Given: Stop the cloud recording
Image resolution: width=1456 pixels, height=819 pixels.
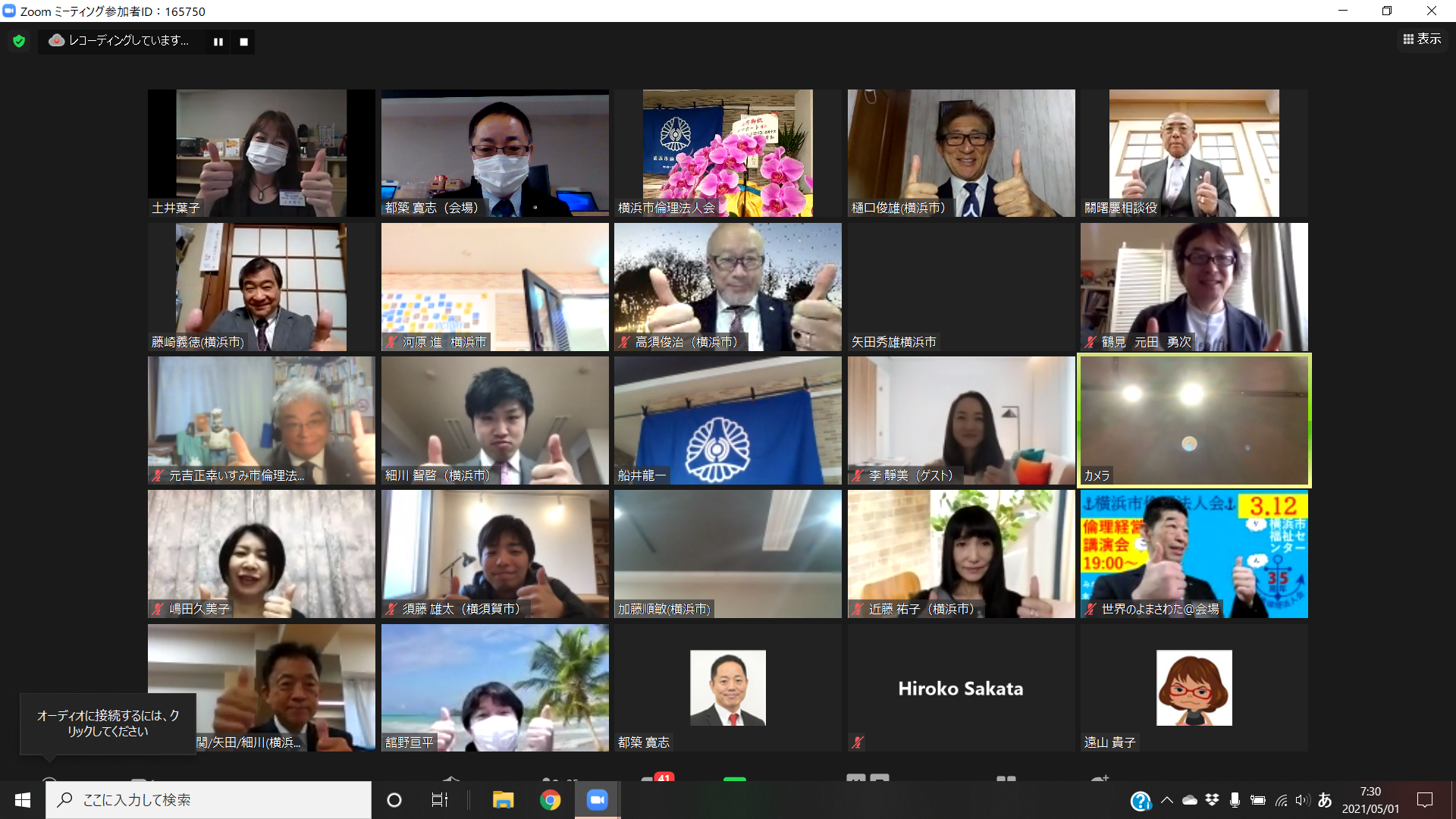Looking at the screenshot, I should 243,42.
